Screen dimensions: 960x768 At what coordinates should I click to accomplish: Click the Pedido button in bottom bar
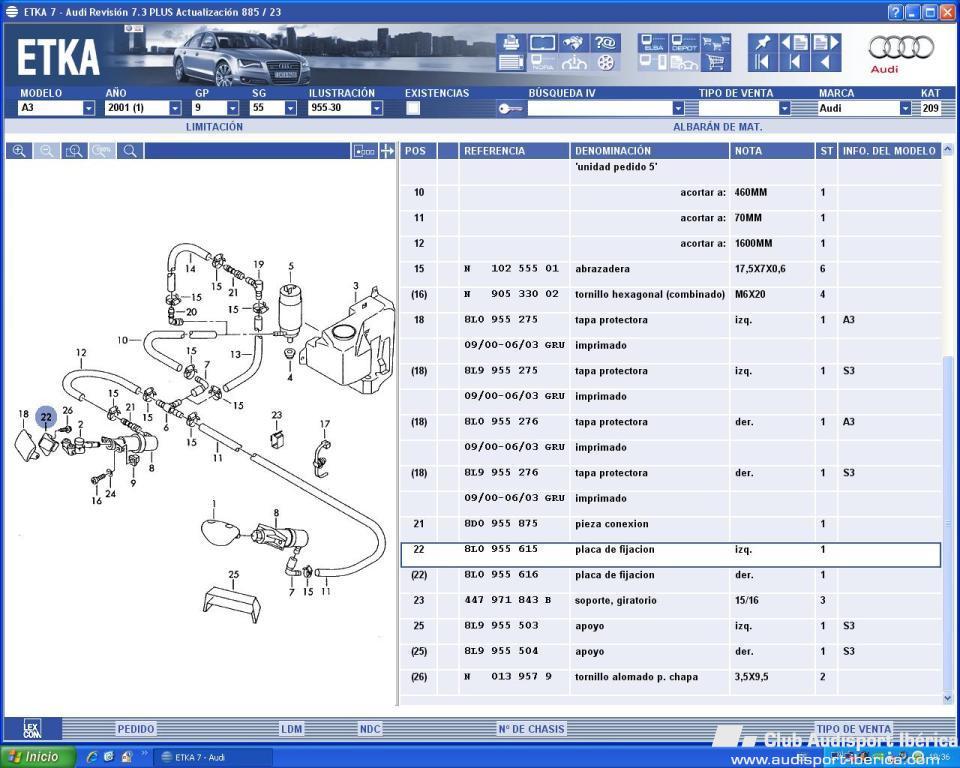tap(136, 729)
